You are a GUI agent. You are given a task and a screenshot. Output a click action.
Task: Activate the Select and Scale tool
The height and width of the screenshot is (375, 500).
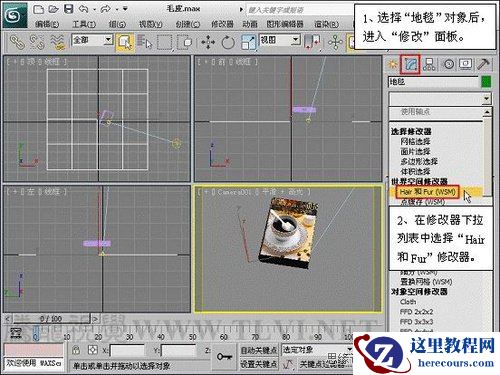click(248, 43)
